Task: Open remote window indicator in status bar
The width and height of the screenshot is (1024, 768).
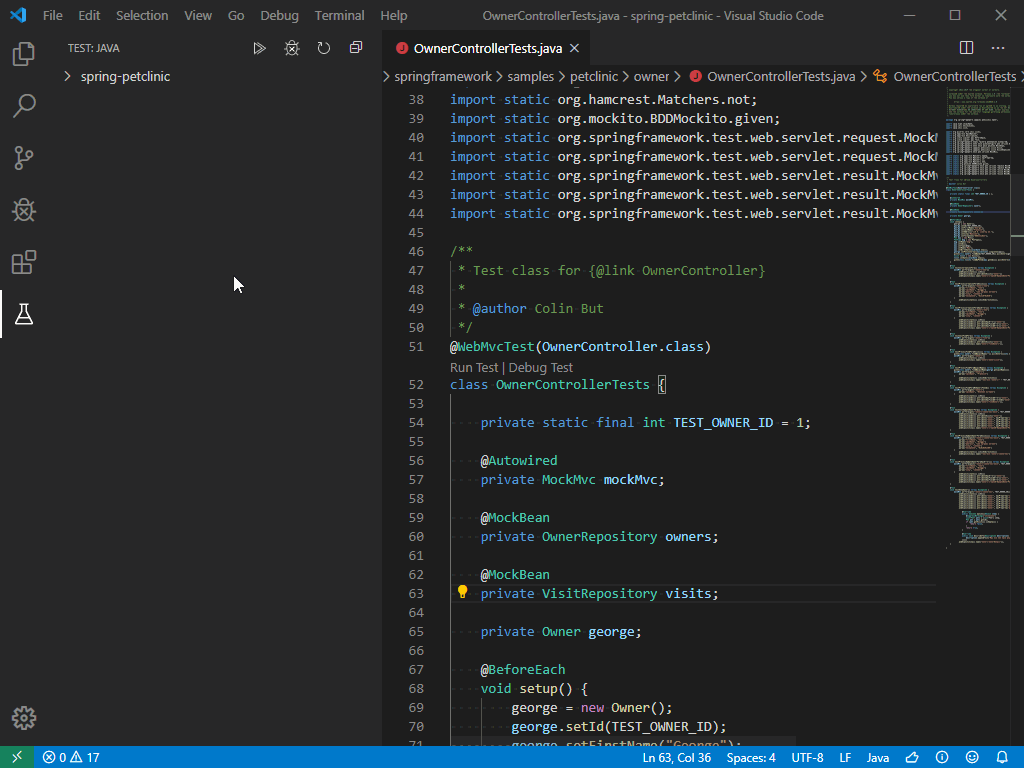Action: click(x=17, y=757)
